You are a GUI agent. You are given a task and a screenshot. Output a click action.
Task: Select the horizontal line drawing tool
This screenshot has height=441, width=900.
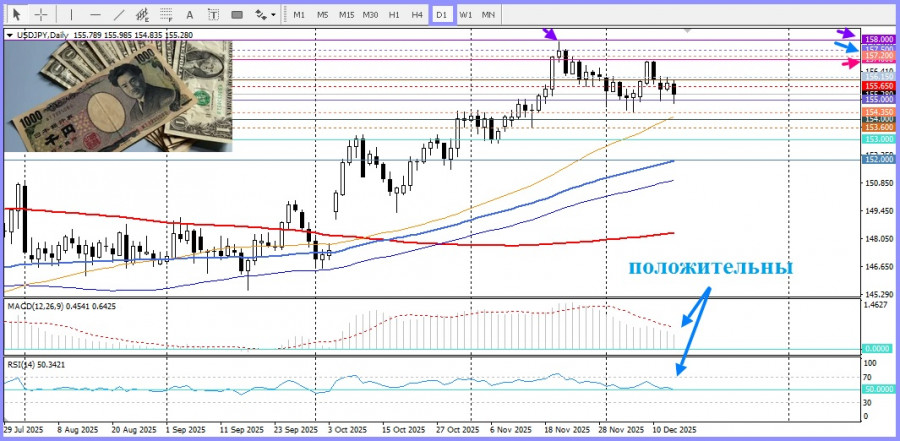[x=95, y=14]
